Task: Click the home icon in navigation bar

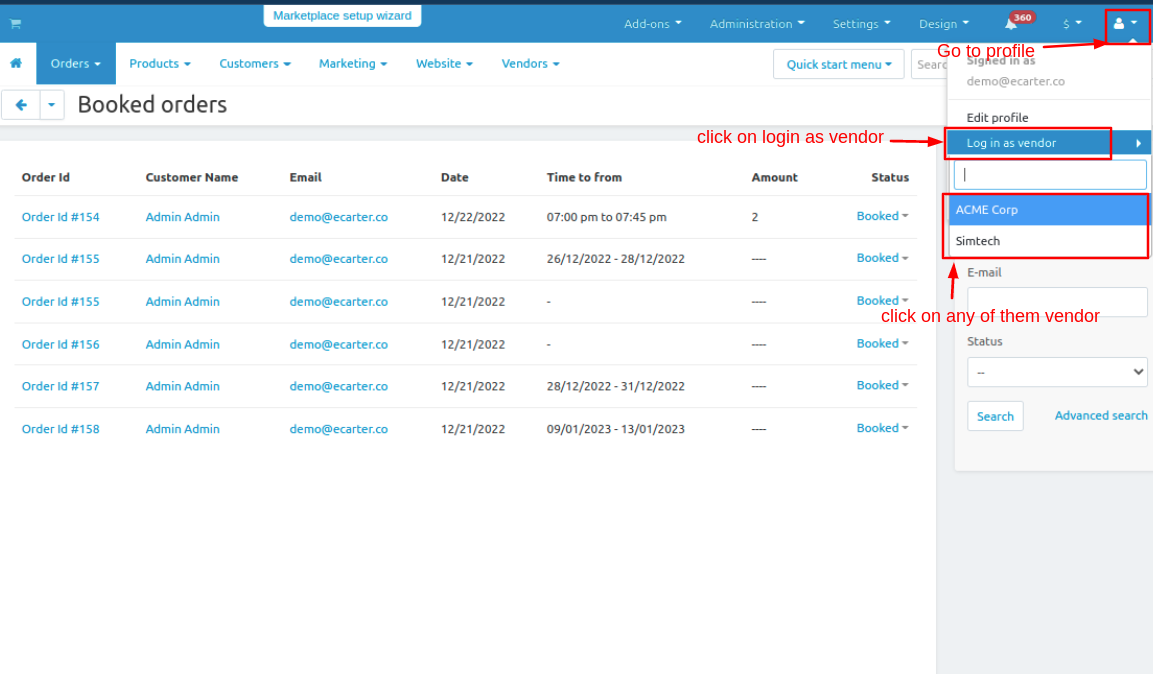Action: tap(16, 63)
